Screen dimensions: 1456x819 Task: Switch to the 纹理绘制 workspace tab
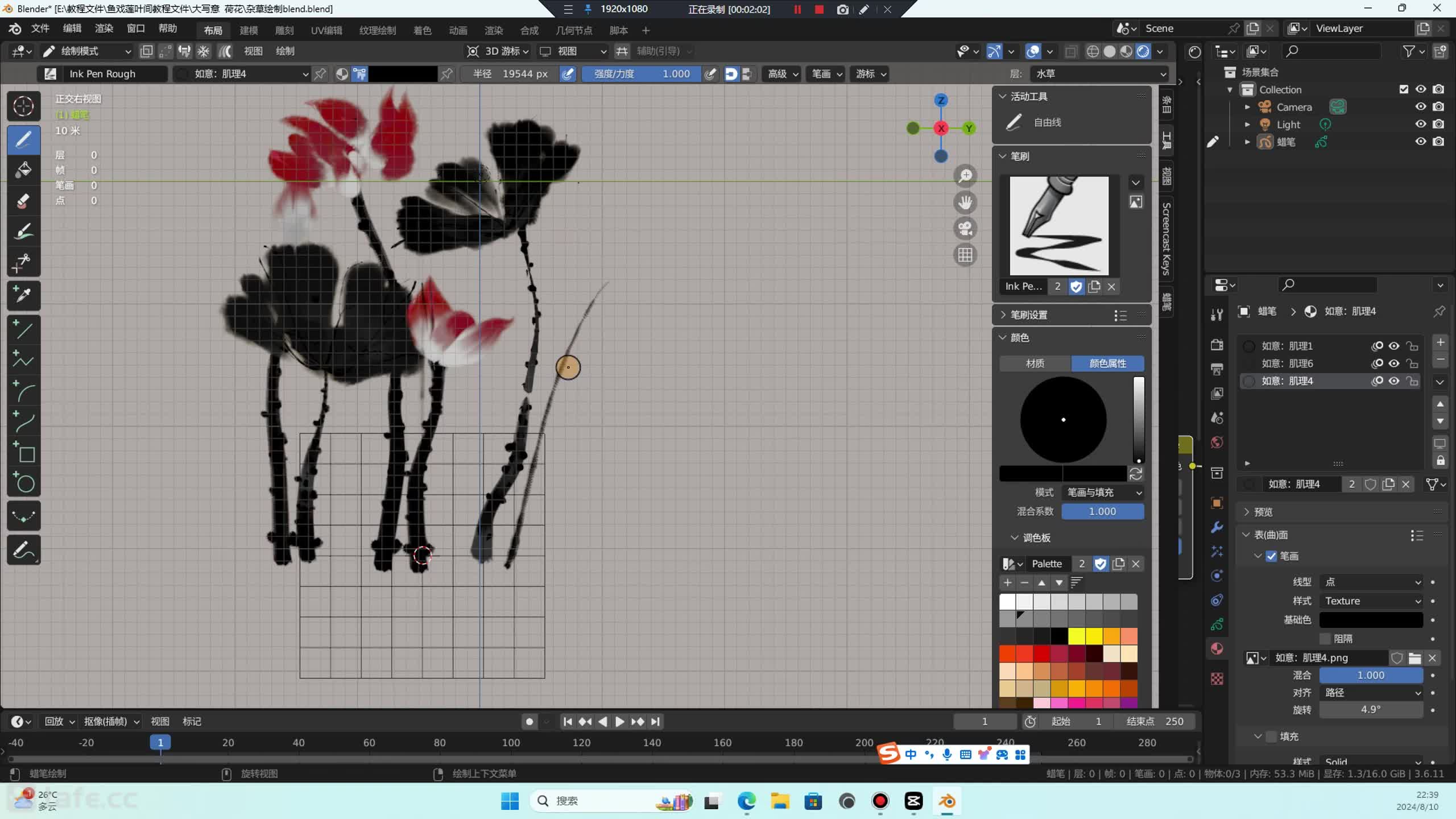pos(378,30)
